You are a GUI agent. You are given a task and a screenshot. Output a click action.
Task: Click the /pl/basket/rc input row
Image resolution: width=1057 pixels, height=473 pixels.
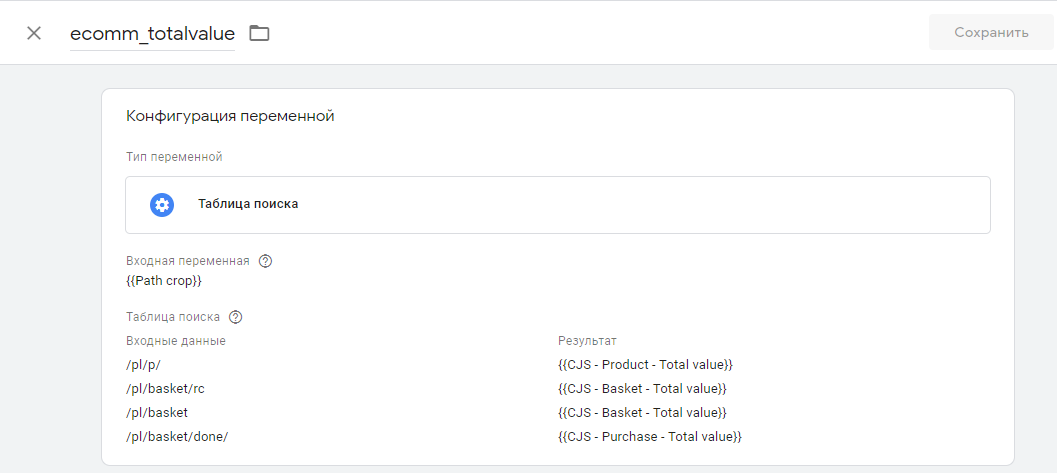[x=170, y=389]
